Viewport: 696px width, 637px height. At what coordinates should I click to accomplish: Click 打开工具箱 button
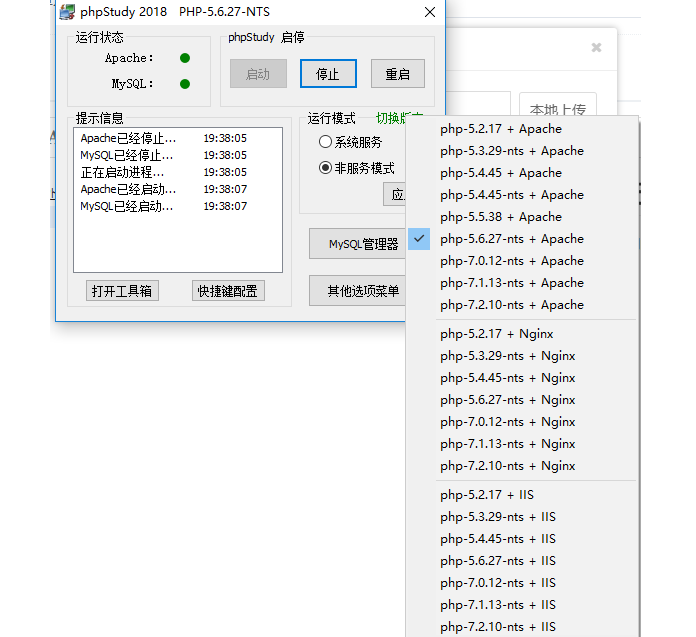pos(122,291)
